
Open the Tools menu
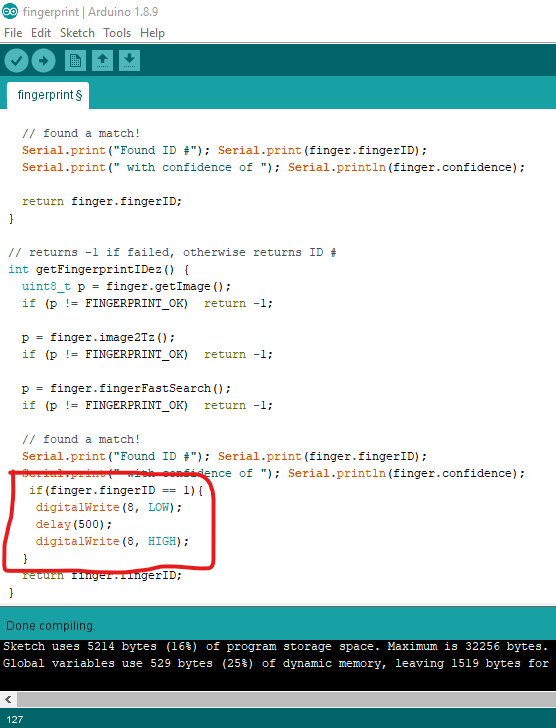tap(117, 33)
